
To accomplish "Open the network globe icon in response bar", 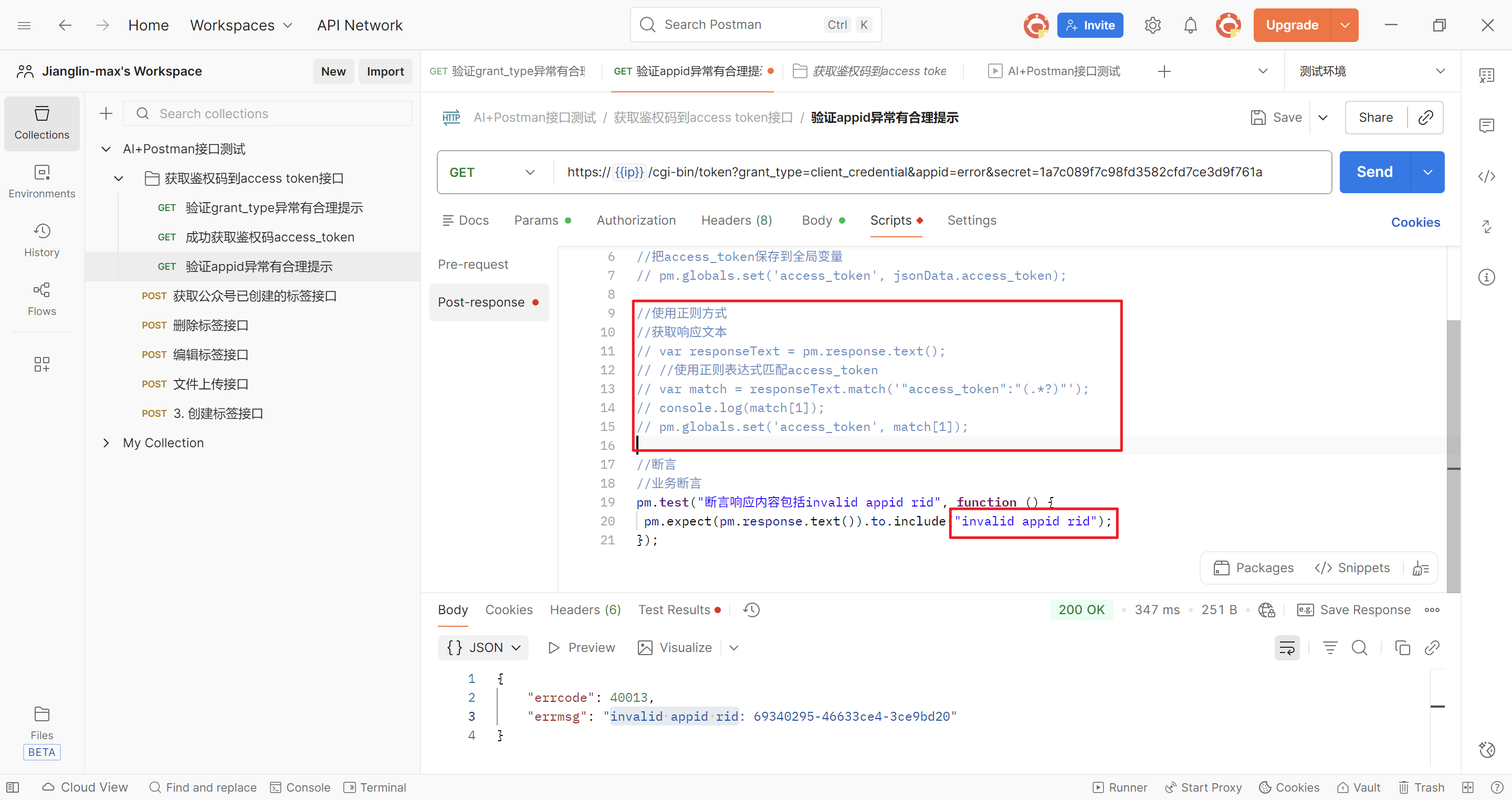I will click(x=1267, y=610).
